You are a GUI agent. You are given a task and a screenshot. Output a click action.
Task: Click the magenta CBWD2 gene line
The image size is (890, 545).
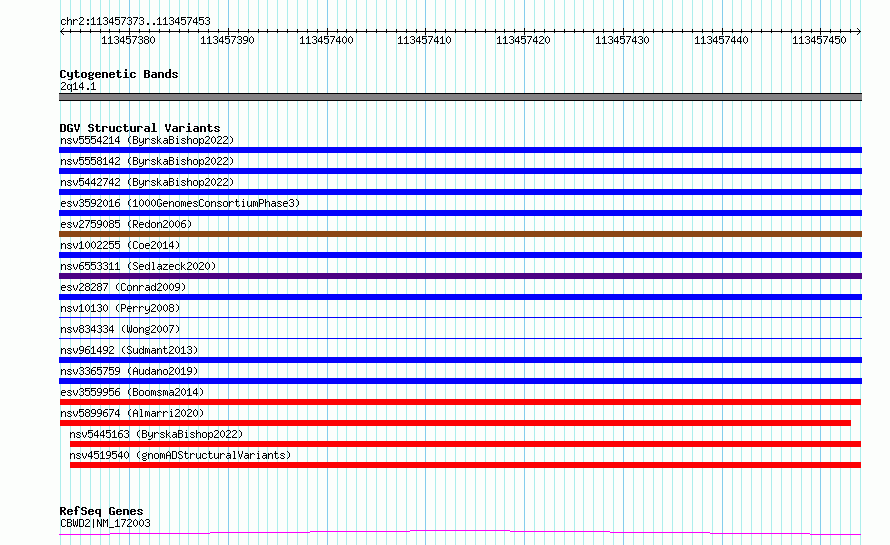point(460,532)
